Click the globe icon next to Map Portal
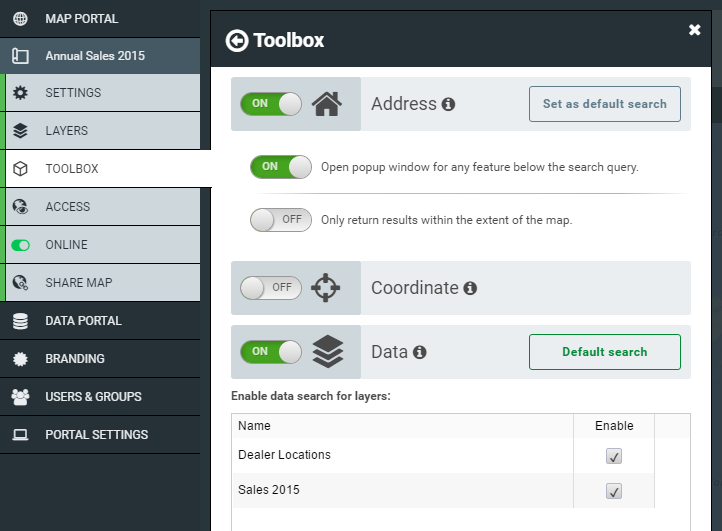722x531 pixels. pyautogui.click(x=20, y=19)
